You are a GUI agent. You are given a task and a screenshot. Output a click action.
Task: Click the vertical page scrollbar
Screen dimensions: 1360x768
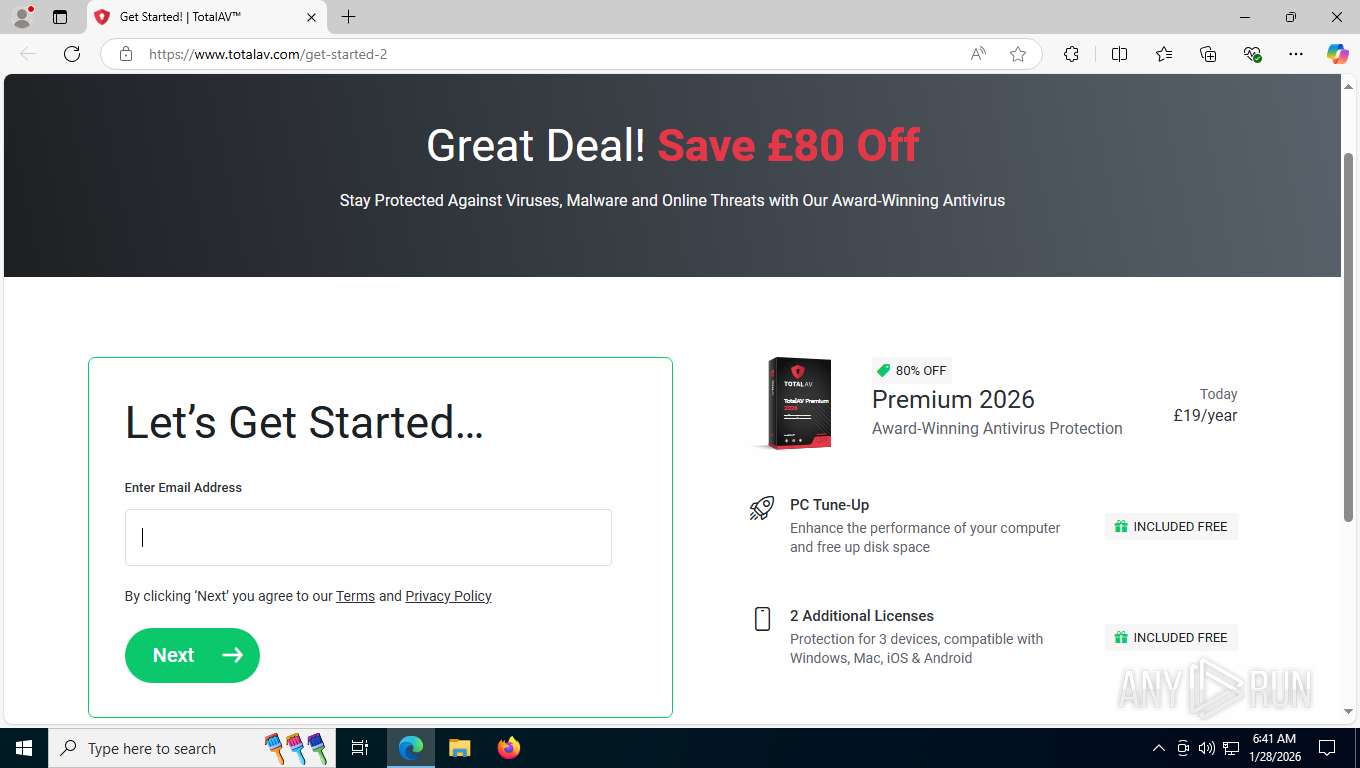point(1349,337)
